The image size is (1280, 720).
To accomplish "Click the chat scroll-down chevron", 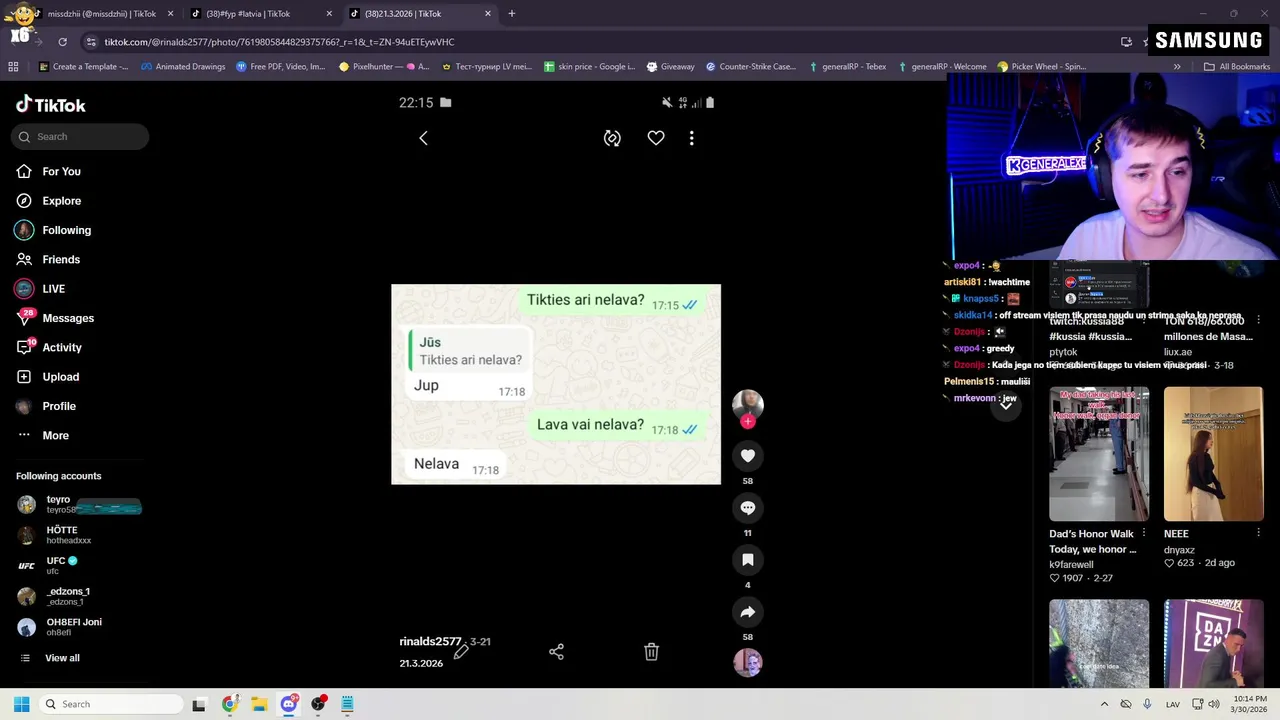I will 1006,404.
